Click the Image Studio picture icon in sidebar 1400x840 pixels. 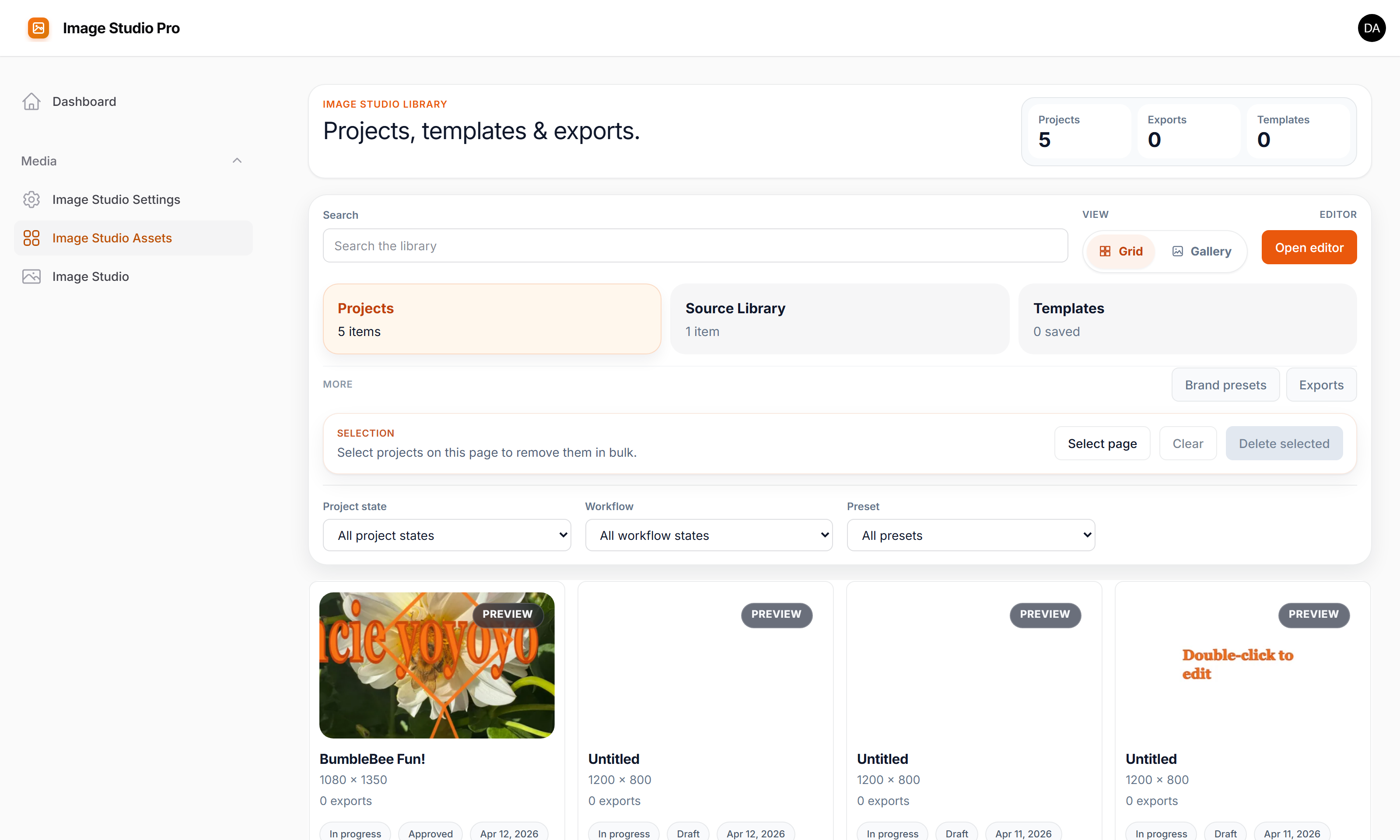click(x=31, y=276)
